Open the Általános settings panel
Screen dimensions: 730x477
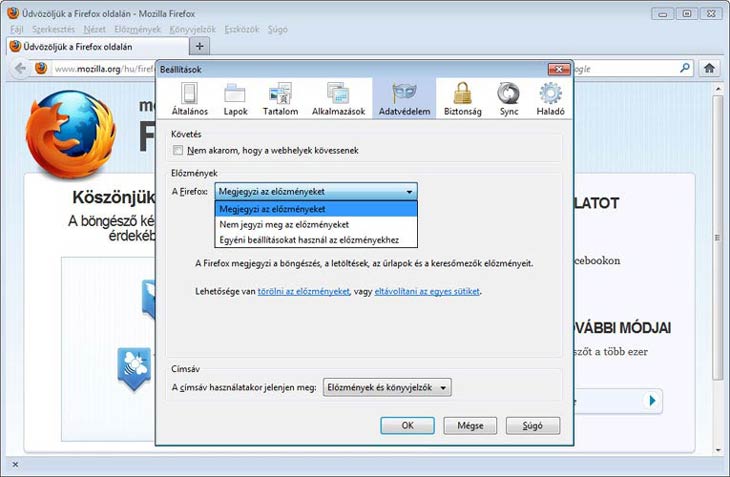[x=189, y=98]
